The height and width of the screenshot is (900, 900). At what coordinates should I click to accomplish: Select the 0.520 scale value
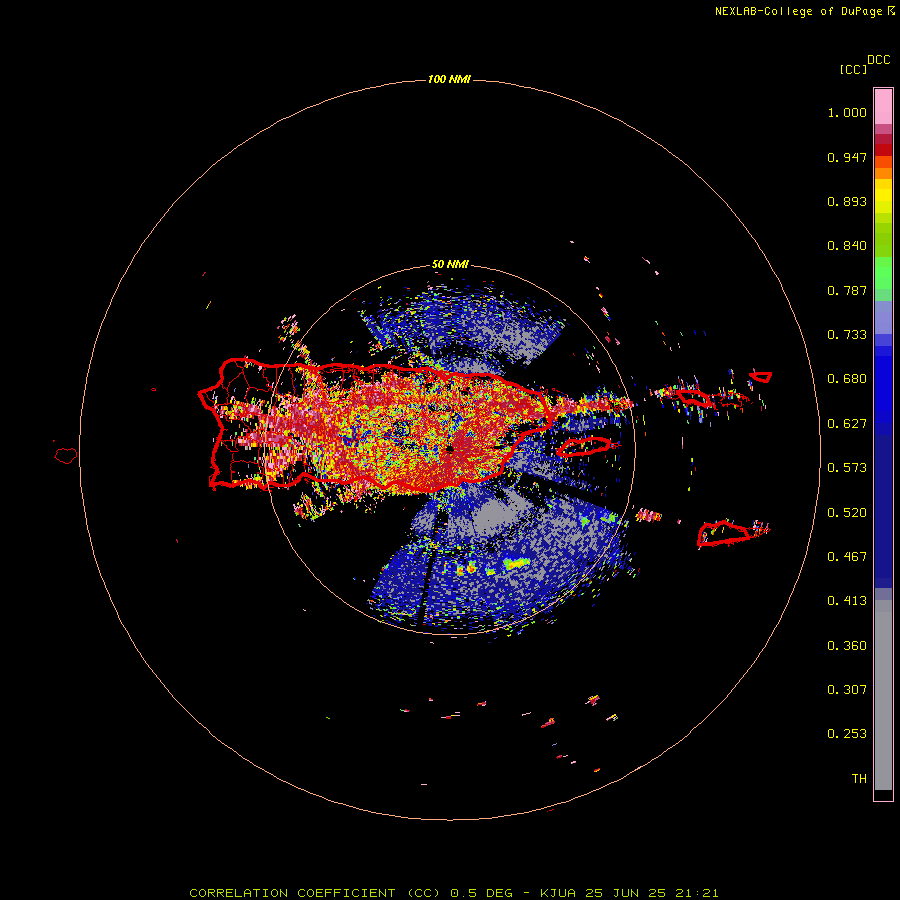pos(847,513)
